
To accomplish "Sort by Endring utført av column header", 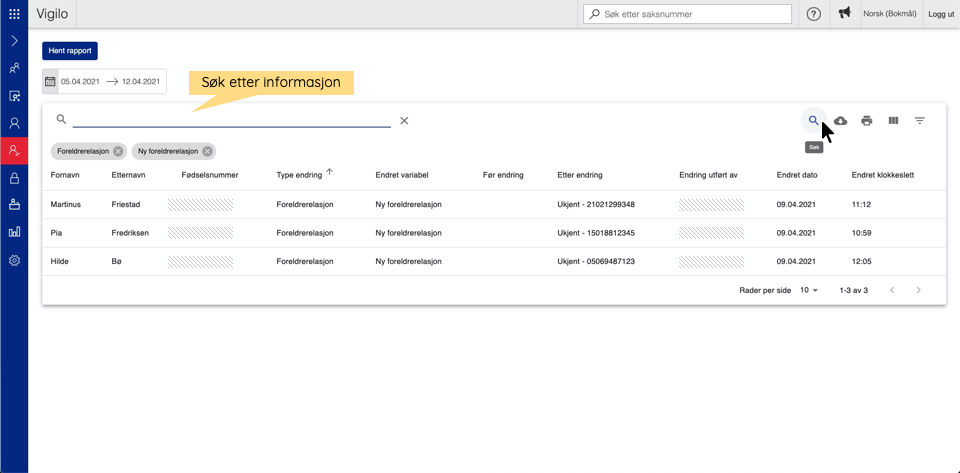I will coord(708,175).
